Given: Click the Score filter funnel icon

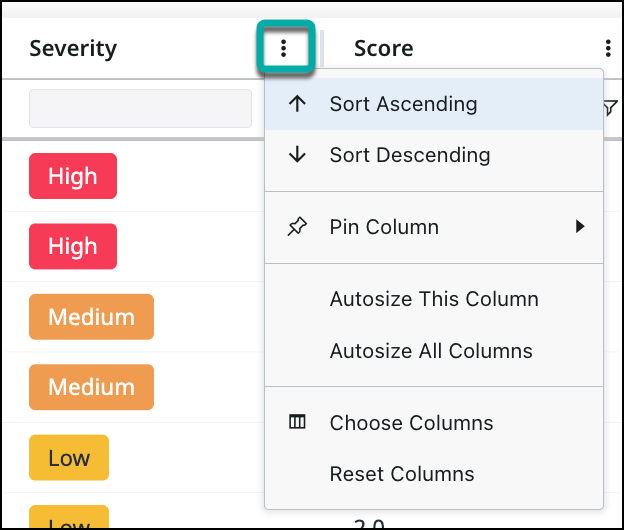Looking at the screenshot, I should coord(610,108).
